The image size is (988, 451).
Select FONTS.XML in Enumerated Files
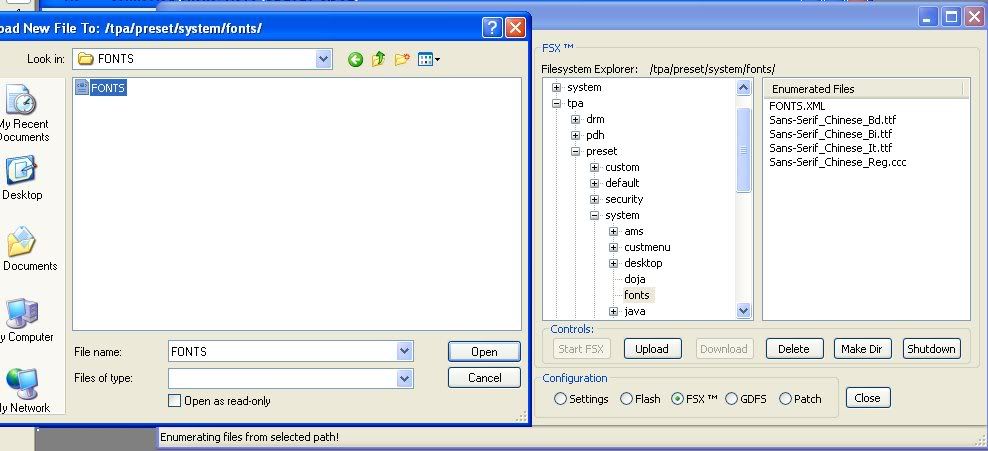coord(797,106)
